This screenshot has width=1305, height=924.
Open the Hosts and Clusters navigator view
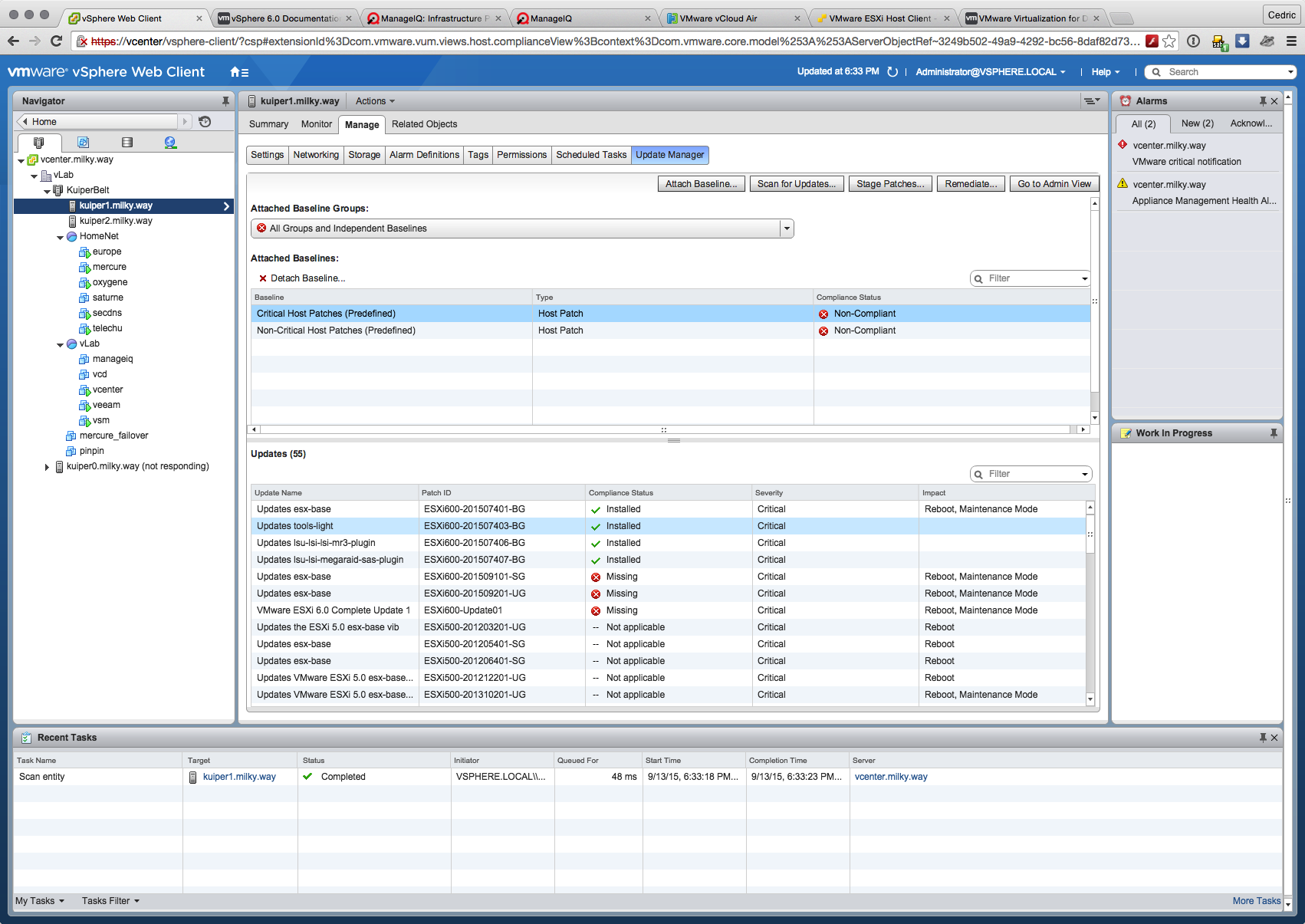pyautogui.click(x=39, y=143)
